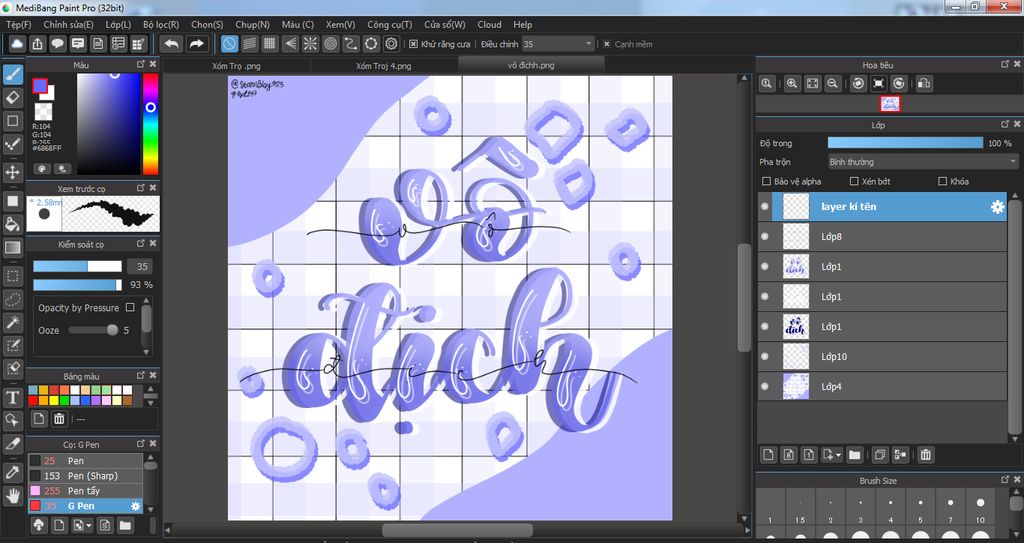Open the Lớp(L) menu
Viewport: 1024px width, 543px height.
[x=118, y=24]
